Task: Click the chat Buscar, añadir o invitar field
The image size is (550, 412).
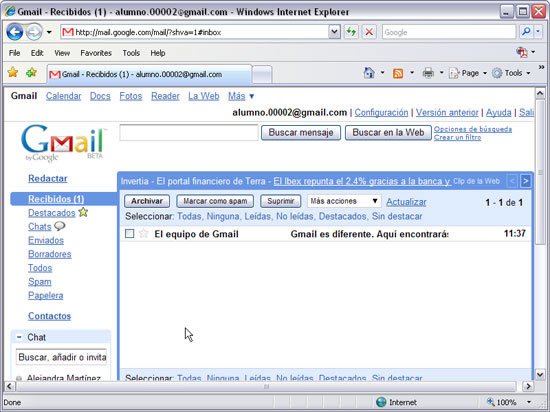Action: [61, 357]
